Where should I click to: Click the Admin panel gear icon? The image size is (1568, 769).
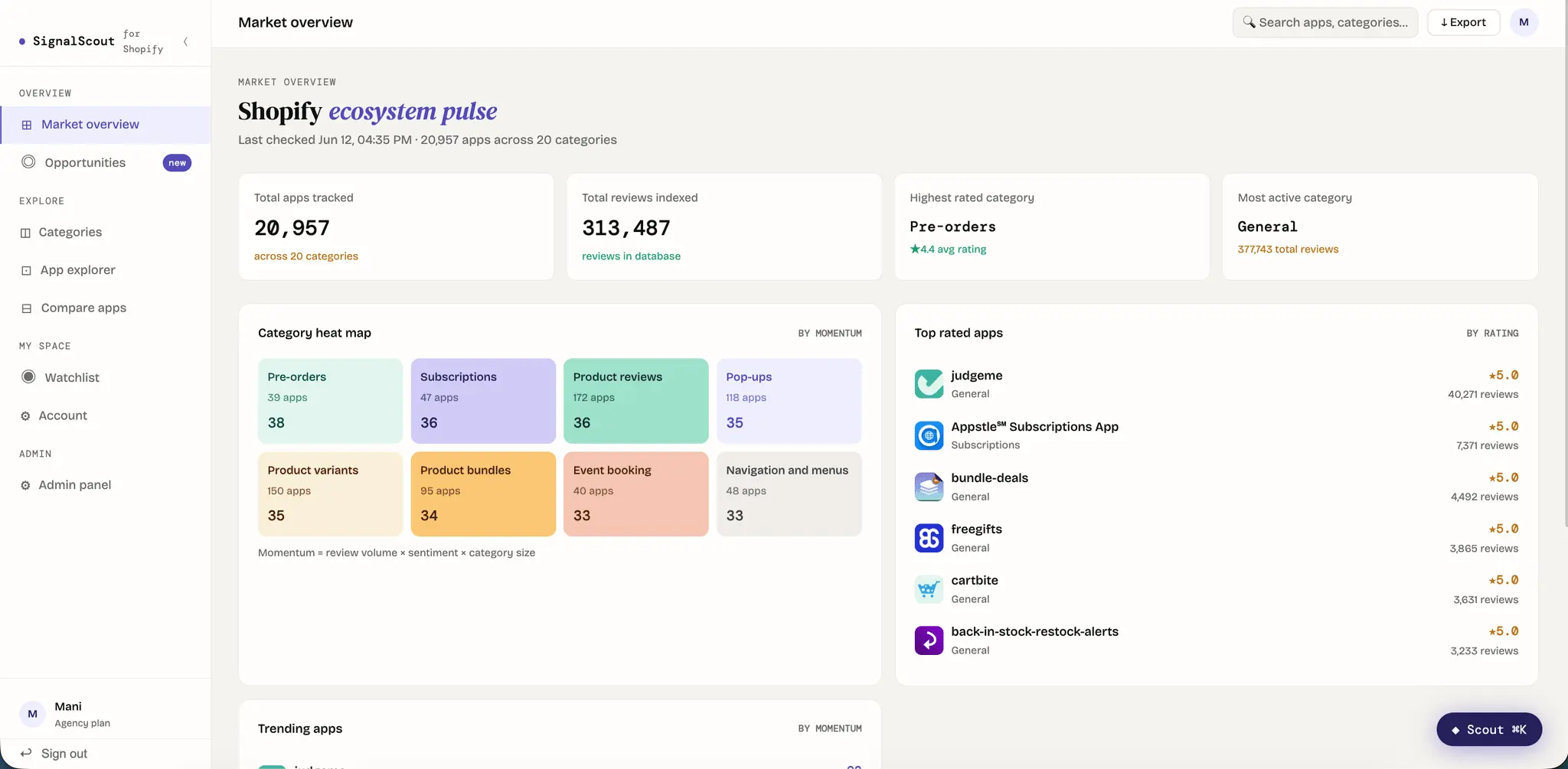[25, 485]
